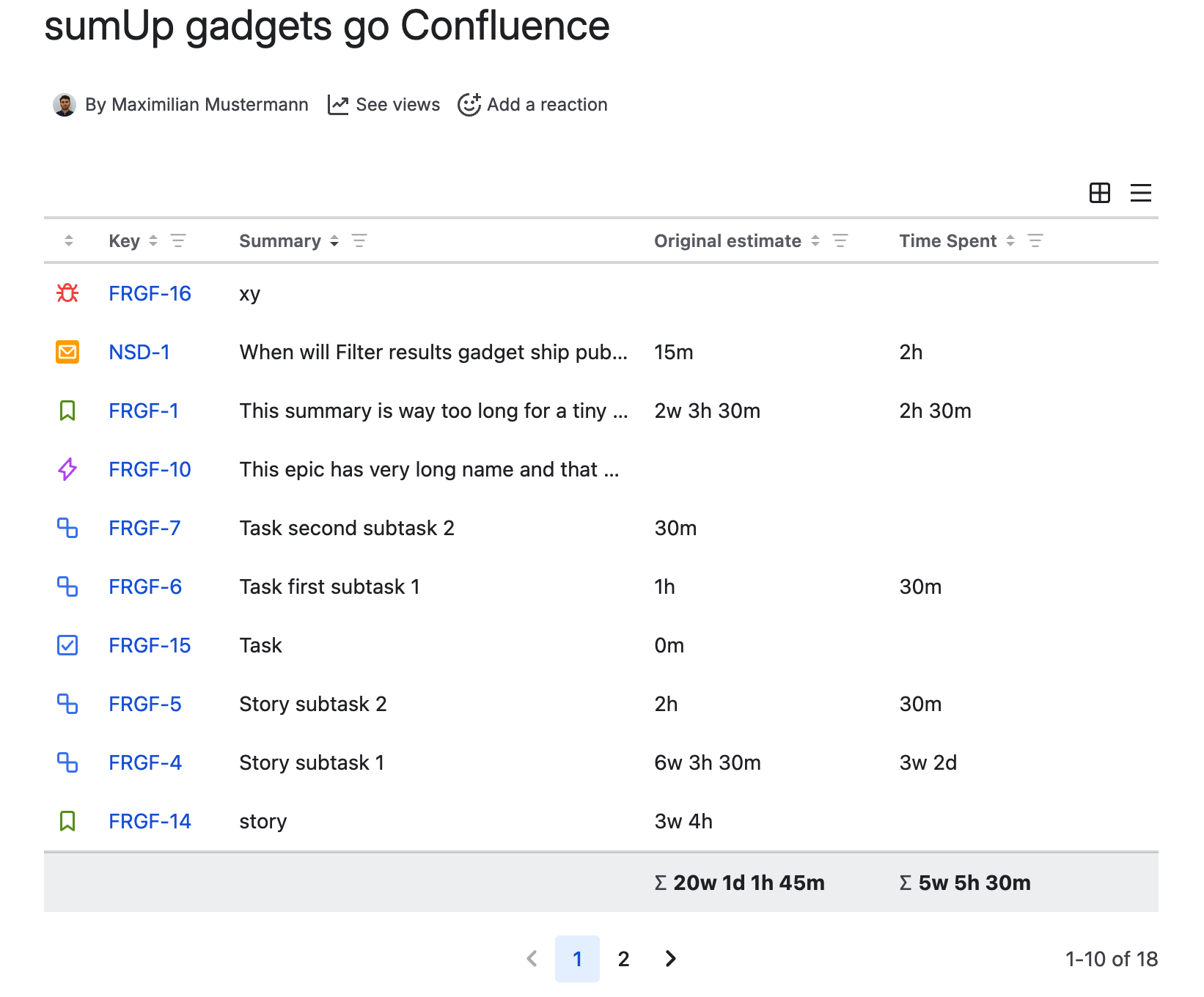Click summary 'Task first subtask 1'
1204x997 pixels.
(330, 586)
